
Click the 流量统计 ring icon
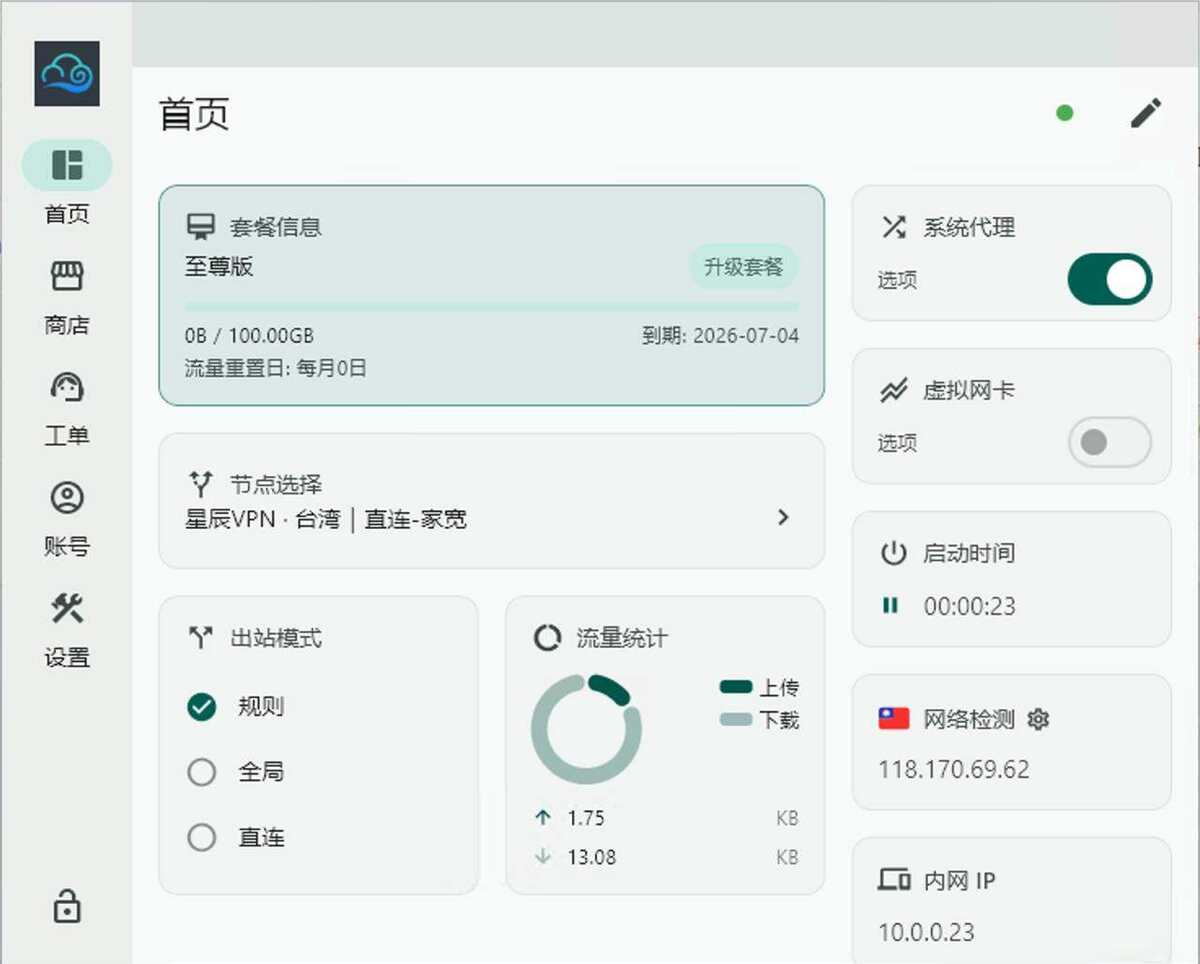pyautogui.click(x=547, y=638)
